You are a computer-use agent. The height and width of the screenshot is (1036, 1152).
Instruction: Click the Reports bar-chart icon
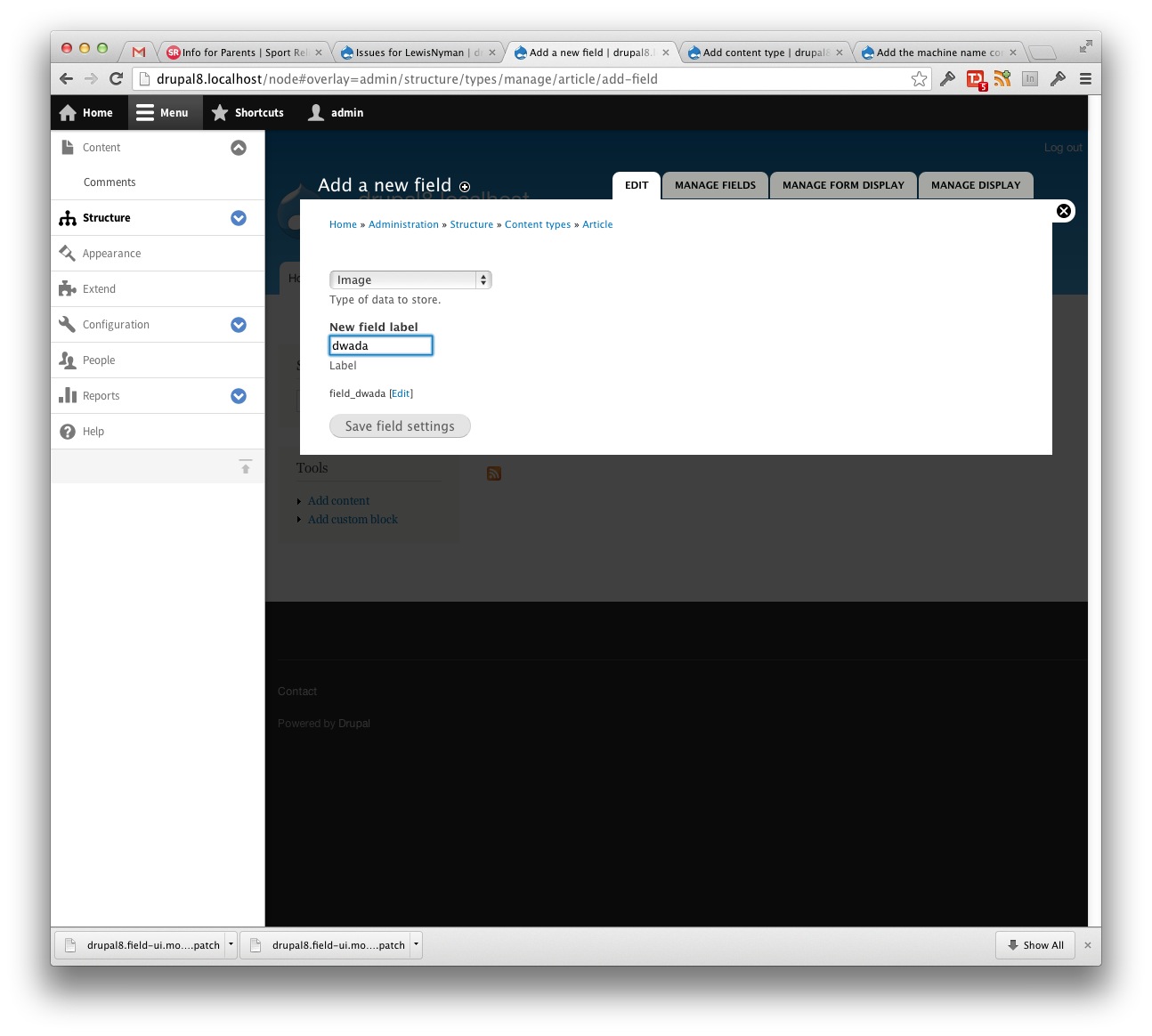pos(67,395)
